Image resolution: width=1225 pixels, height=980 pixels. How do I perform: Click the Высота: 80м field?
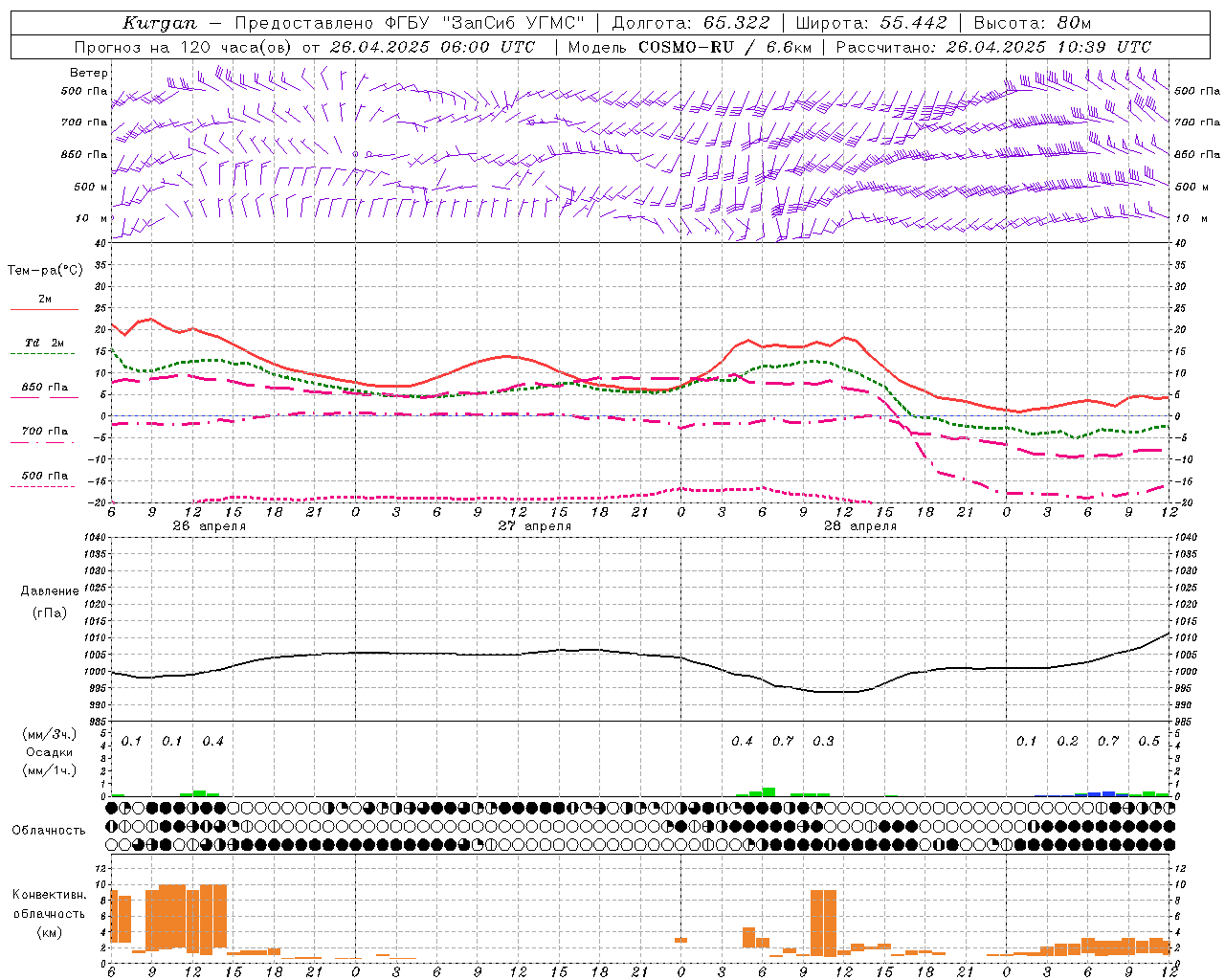[x=1032, y=23]
